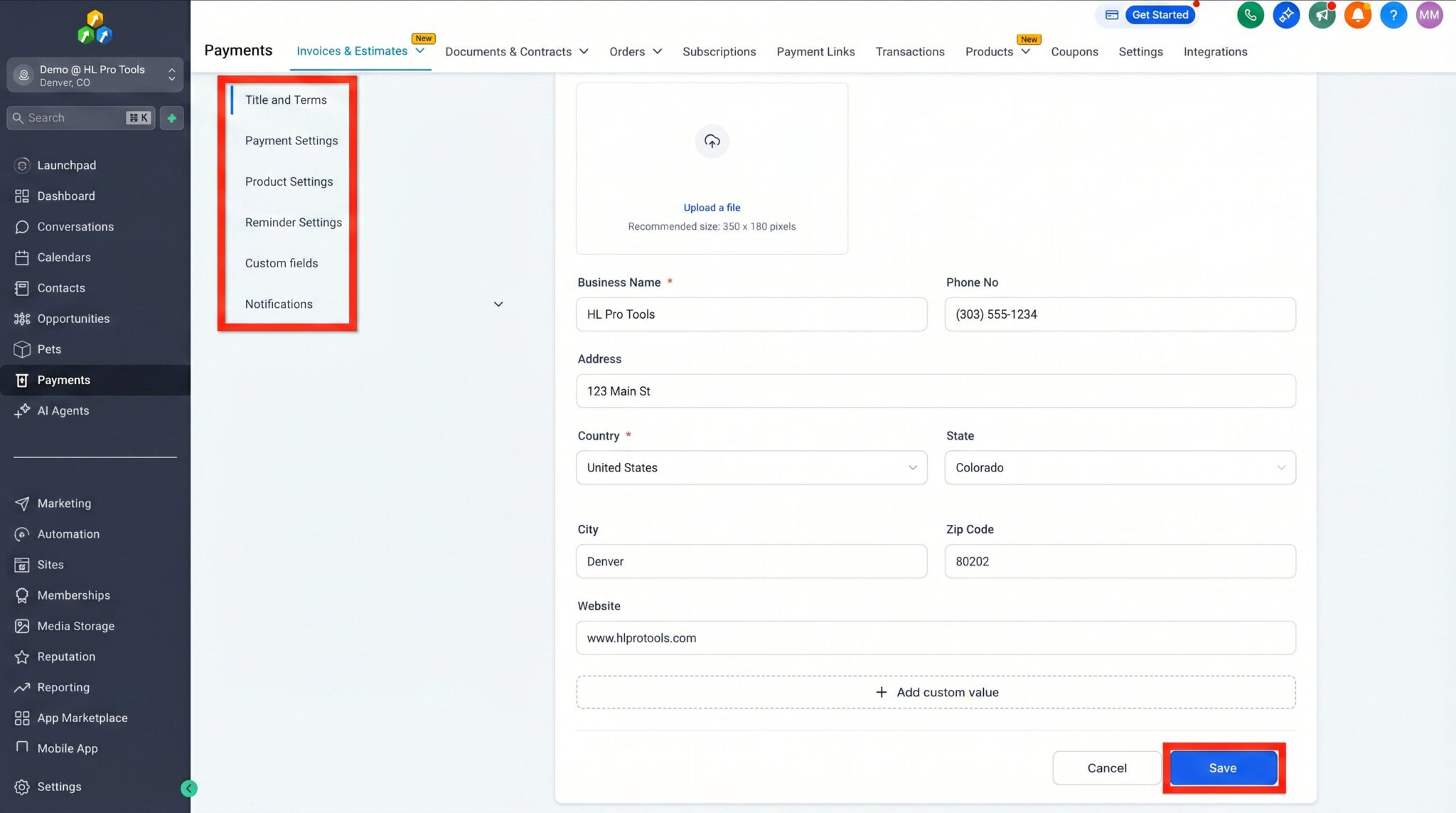Open the blue AI sparkle icon
The height and width of the screenshot is (813, 1456).
pos(1286,15)
